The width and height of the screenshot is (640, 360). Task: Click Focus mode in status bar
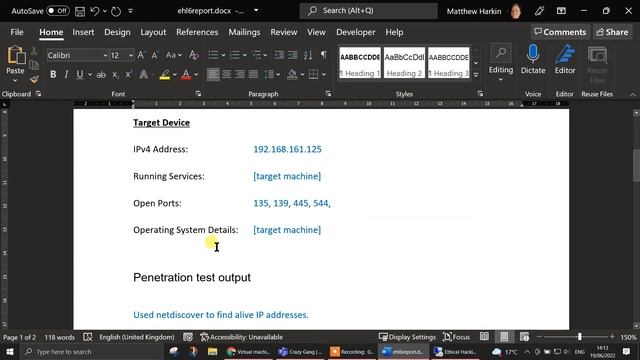pos(456,337)
